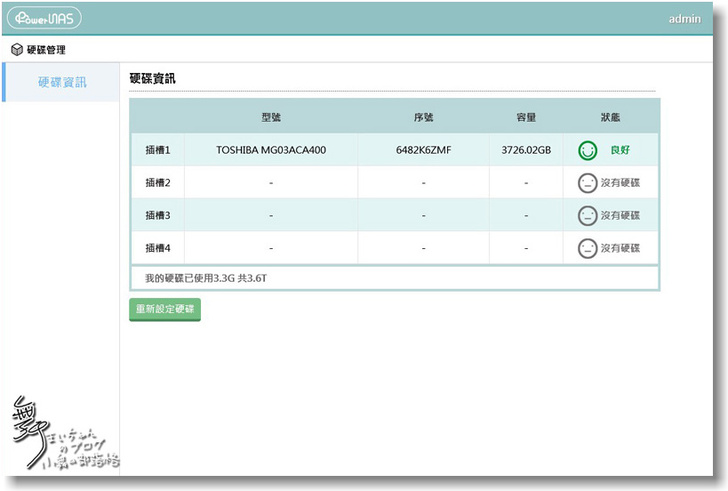
Task: Click the no-disk face icon for slot 3
Action: pyautogui.click(x=587, y=215)
